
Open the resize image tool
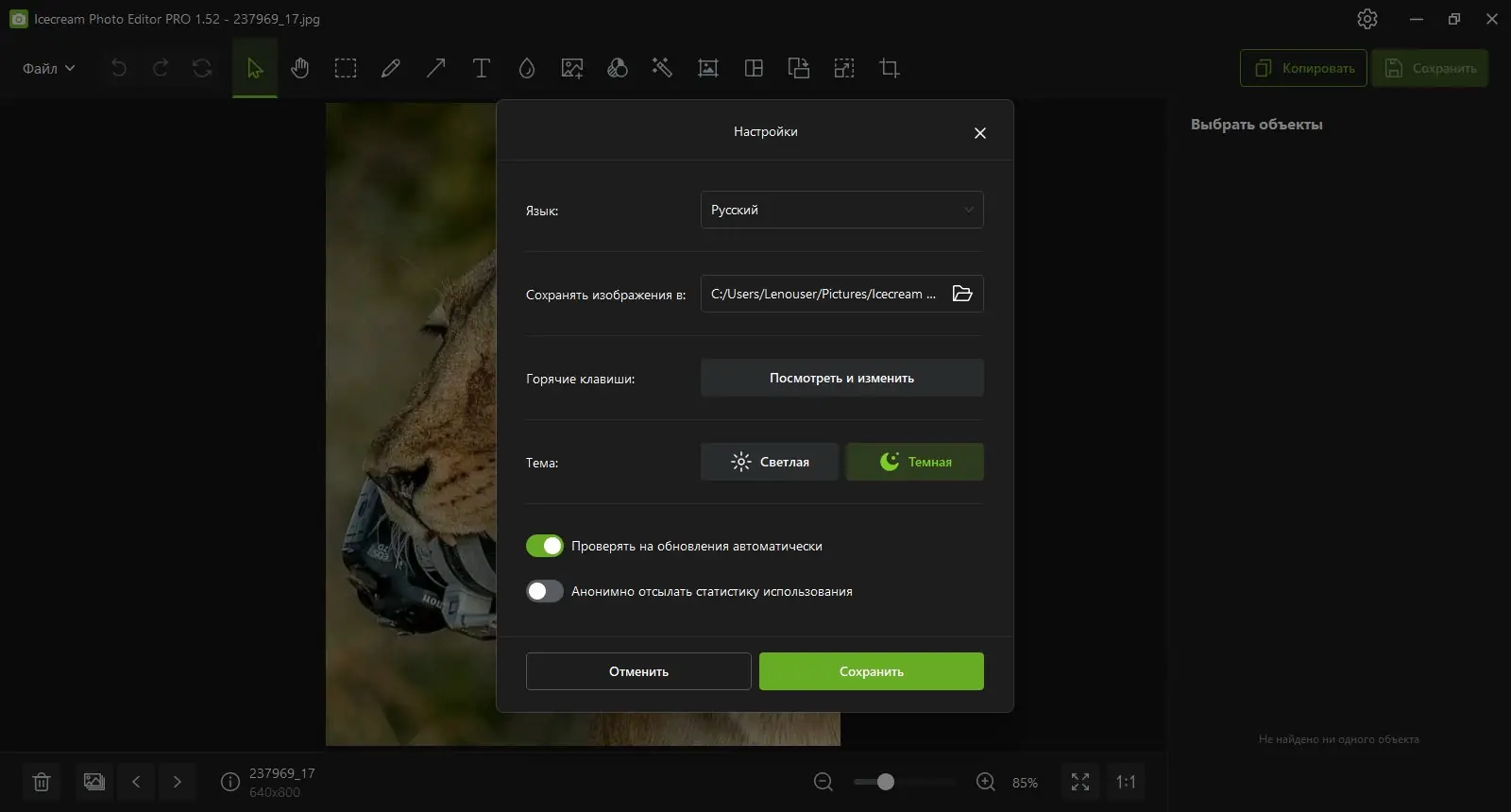[x=844, y=68]
